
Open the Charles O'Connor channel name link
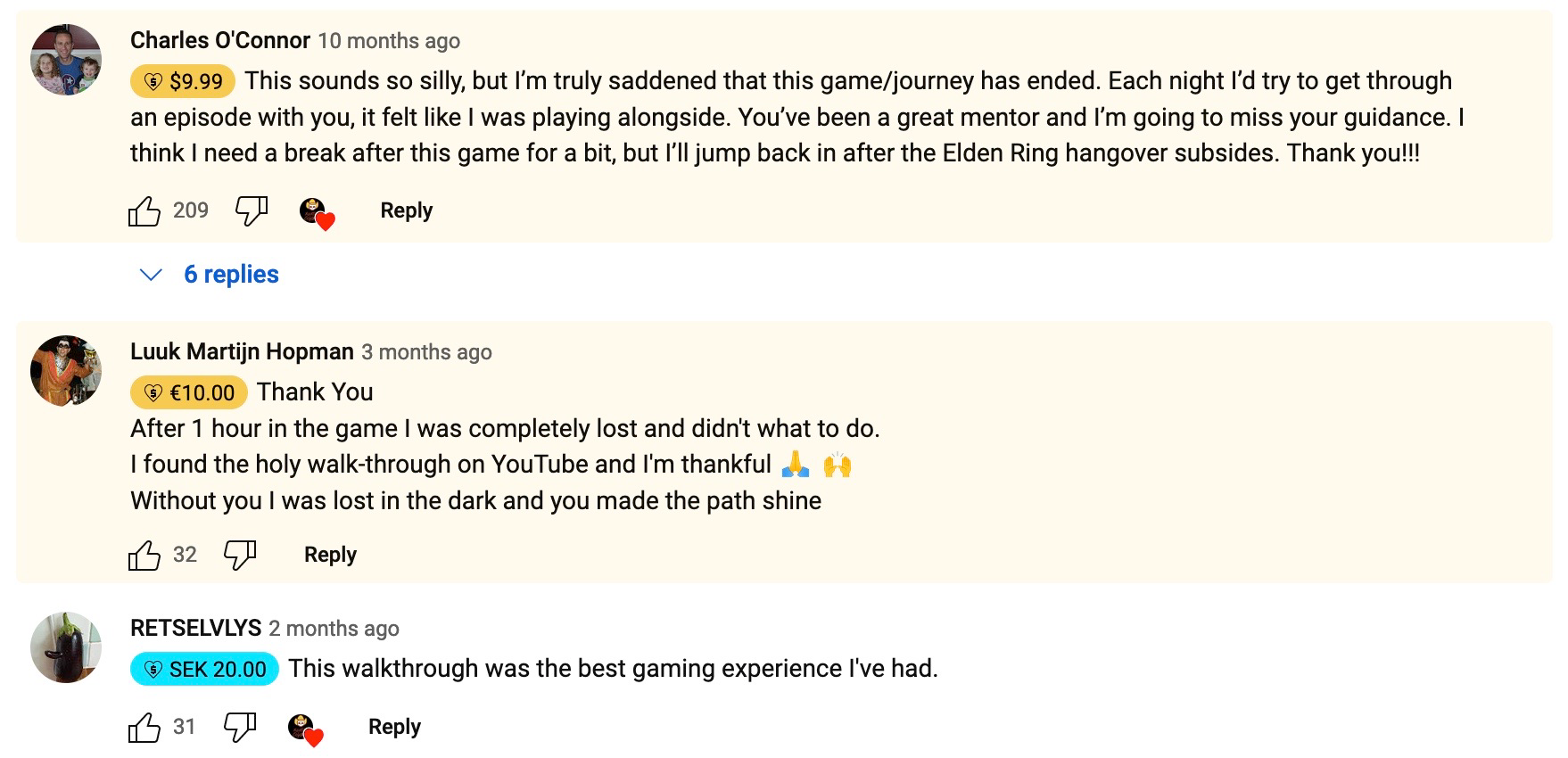[219, 40]
